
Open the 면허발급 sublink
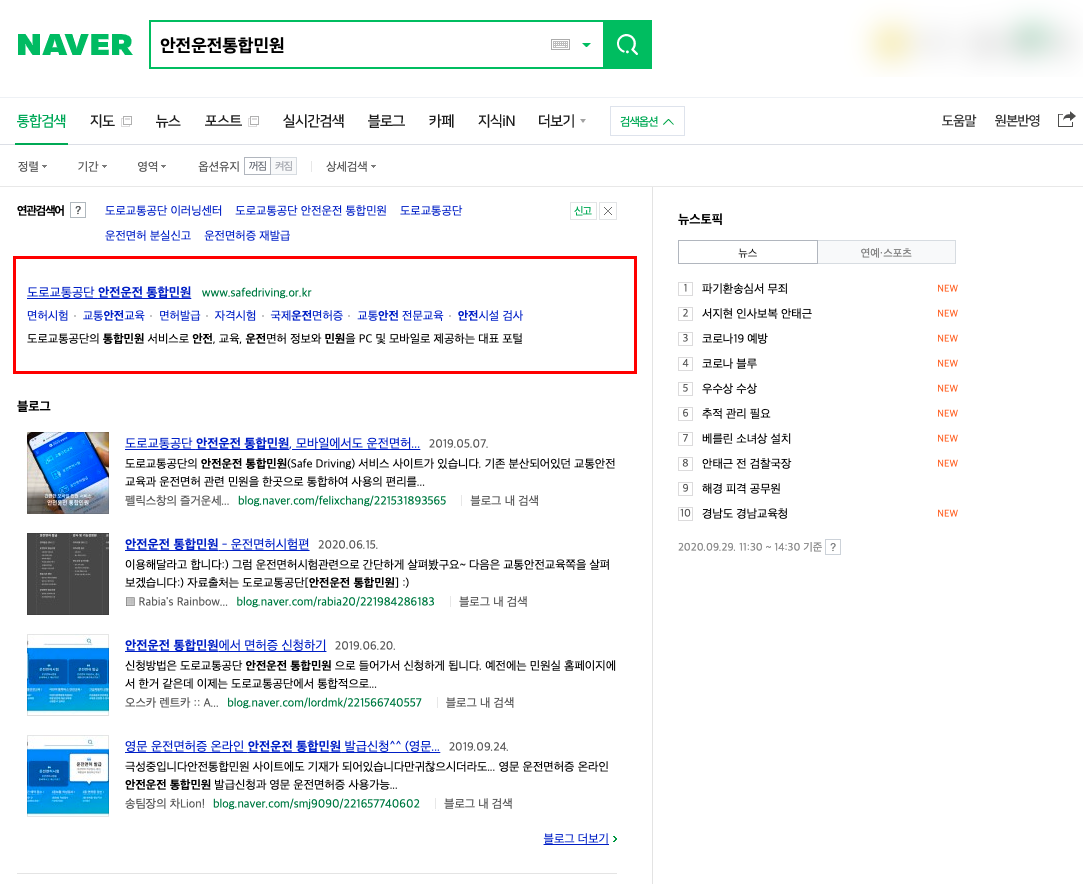point(180,316)
